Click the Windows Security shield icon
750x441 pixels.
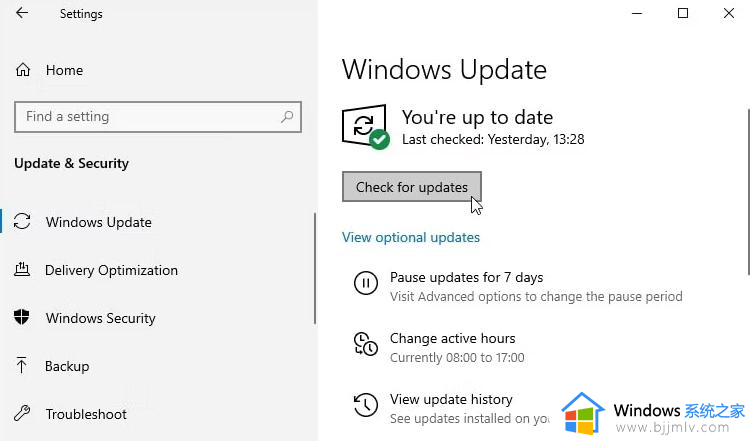(22, 317)
